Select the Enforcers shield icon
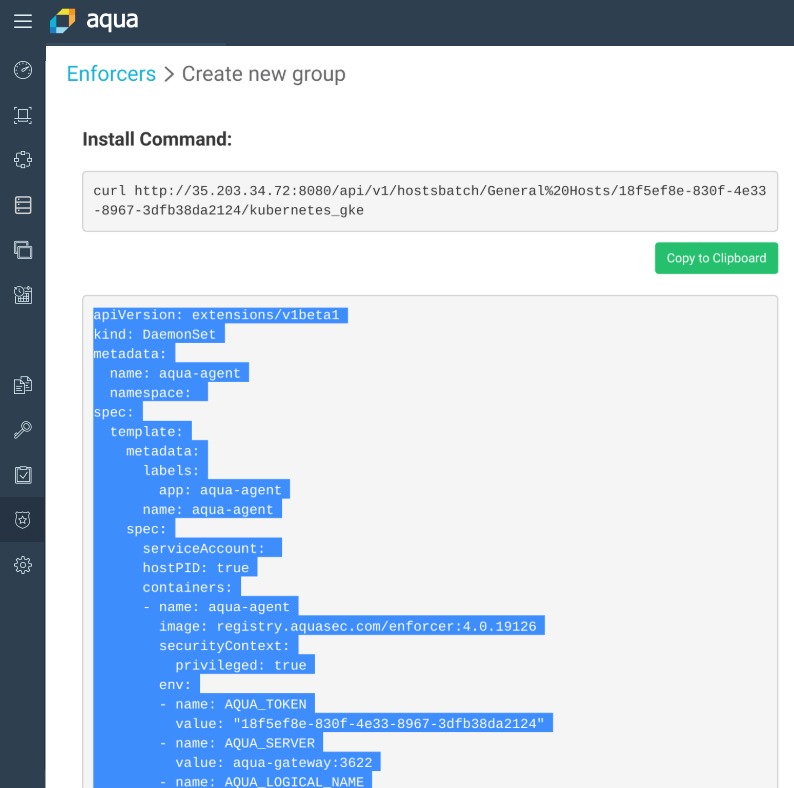The height and width of the screenshot is (788, 794). click(23, 520)
